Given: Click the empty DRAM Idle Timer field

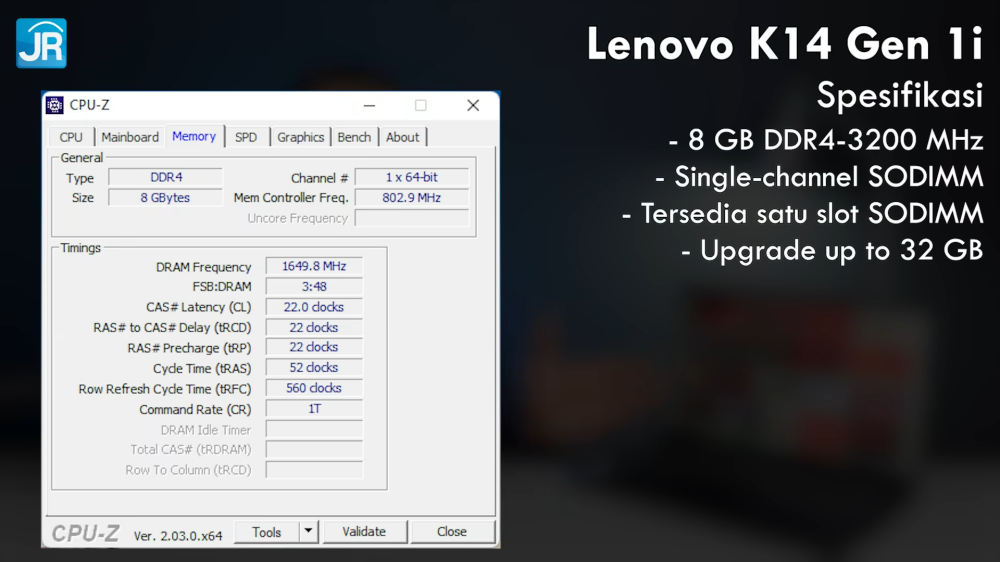Looking at the screenshot, I should coord(314,429).
